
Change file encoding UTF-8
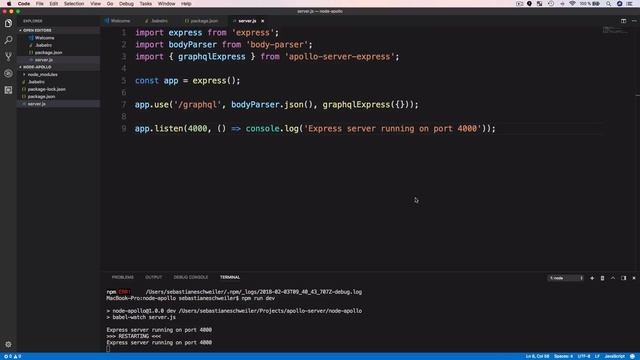click(x=584, y=356)
